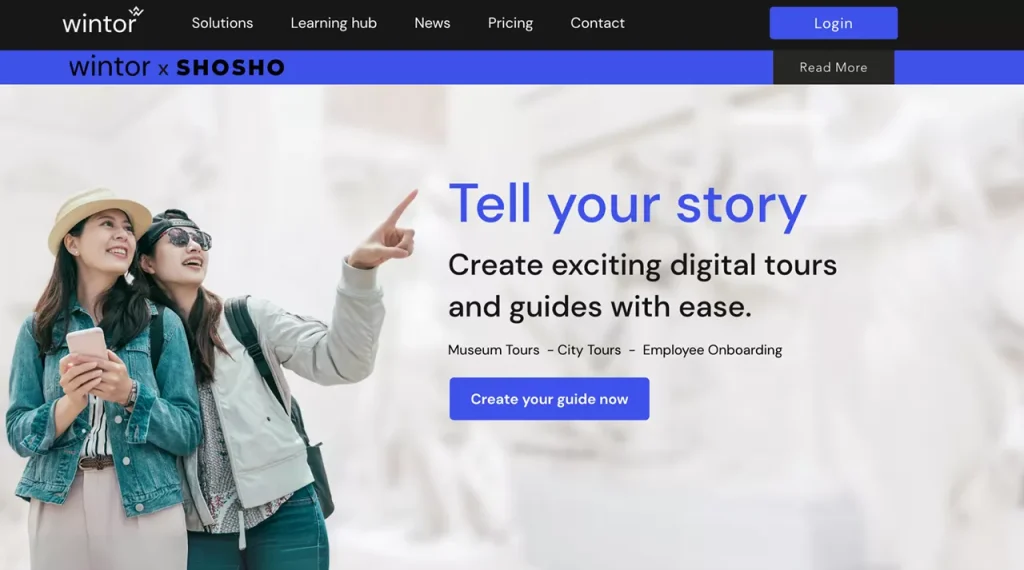1024x570 pixels.
Task: Select the City Tours text
Action: [589, 350]
